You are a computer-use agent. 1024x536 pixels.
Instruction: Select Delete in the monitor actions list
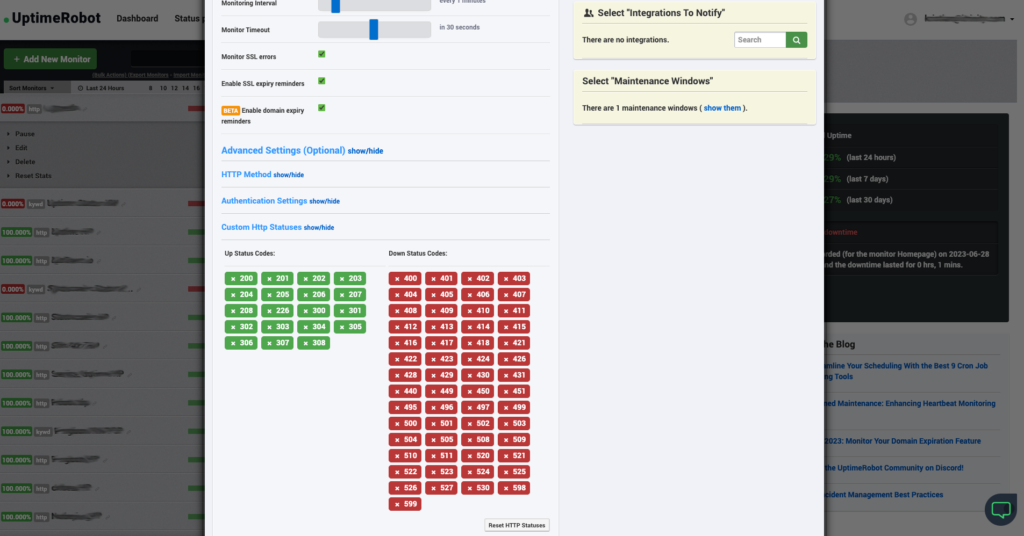coord(25,162)
